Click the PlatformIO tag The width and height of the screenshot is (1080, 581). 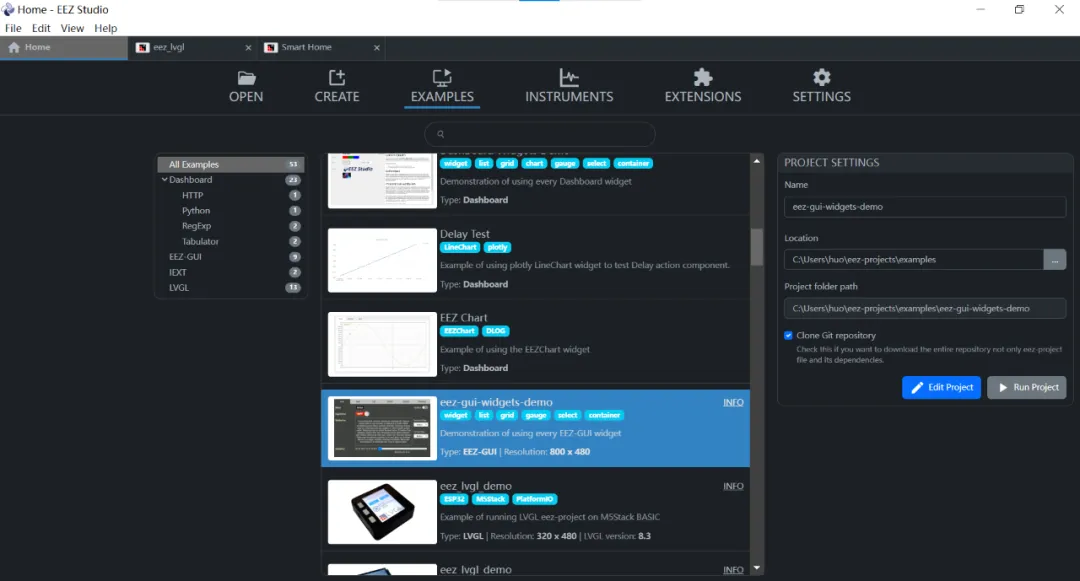click(x=534, y=499)
